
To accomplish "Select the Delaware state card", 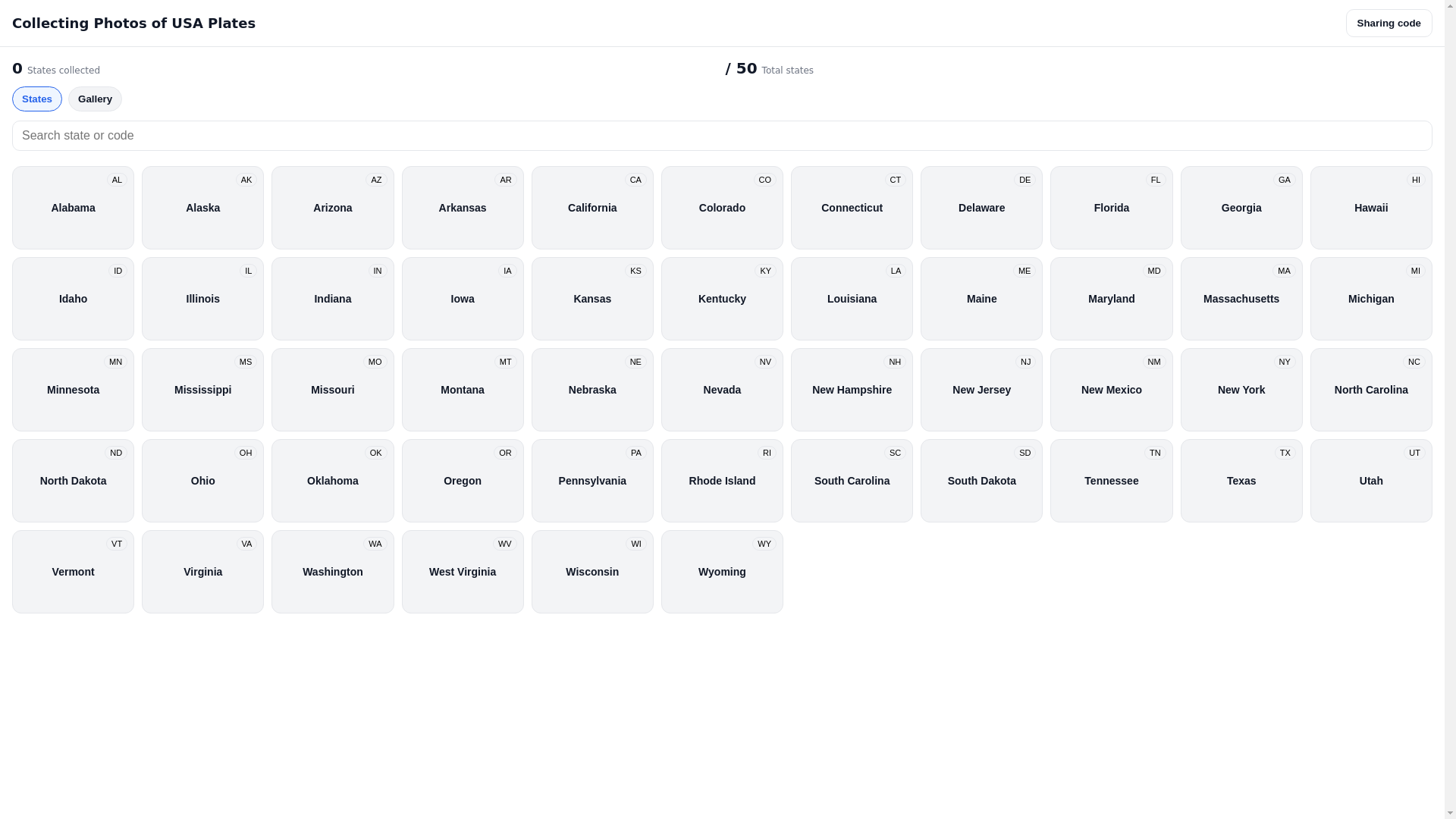I will click(981, 208).
